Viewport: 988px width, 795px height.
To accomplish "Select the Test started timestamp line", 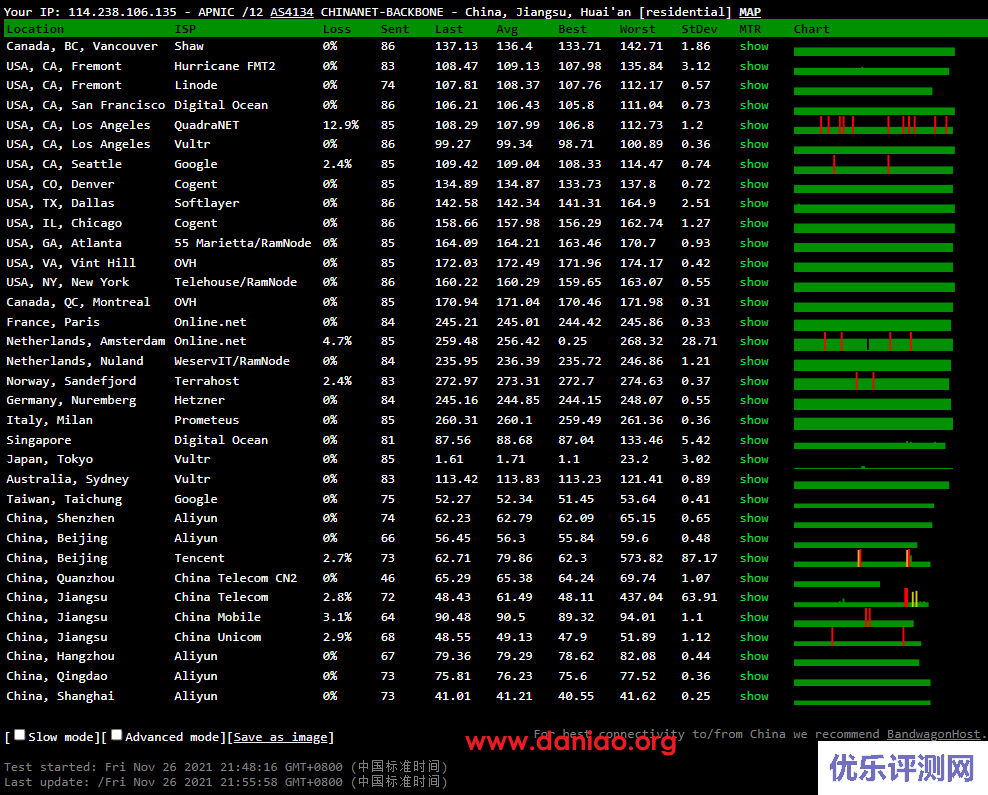I will pyautogui.click(x=226, y=767).
